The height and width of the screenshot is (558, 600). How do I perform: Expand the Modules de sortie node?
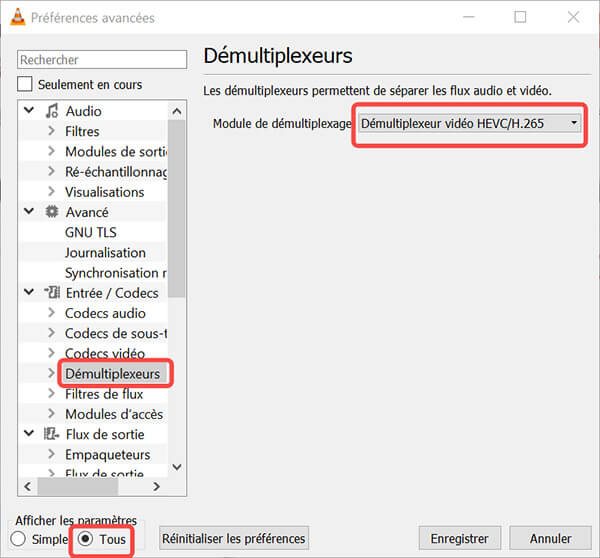(x=51, y=152)
